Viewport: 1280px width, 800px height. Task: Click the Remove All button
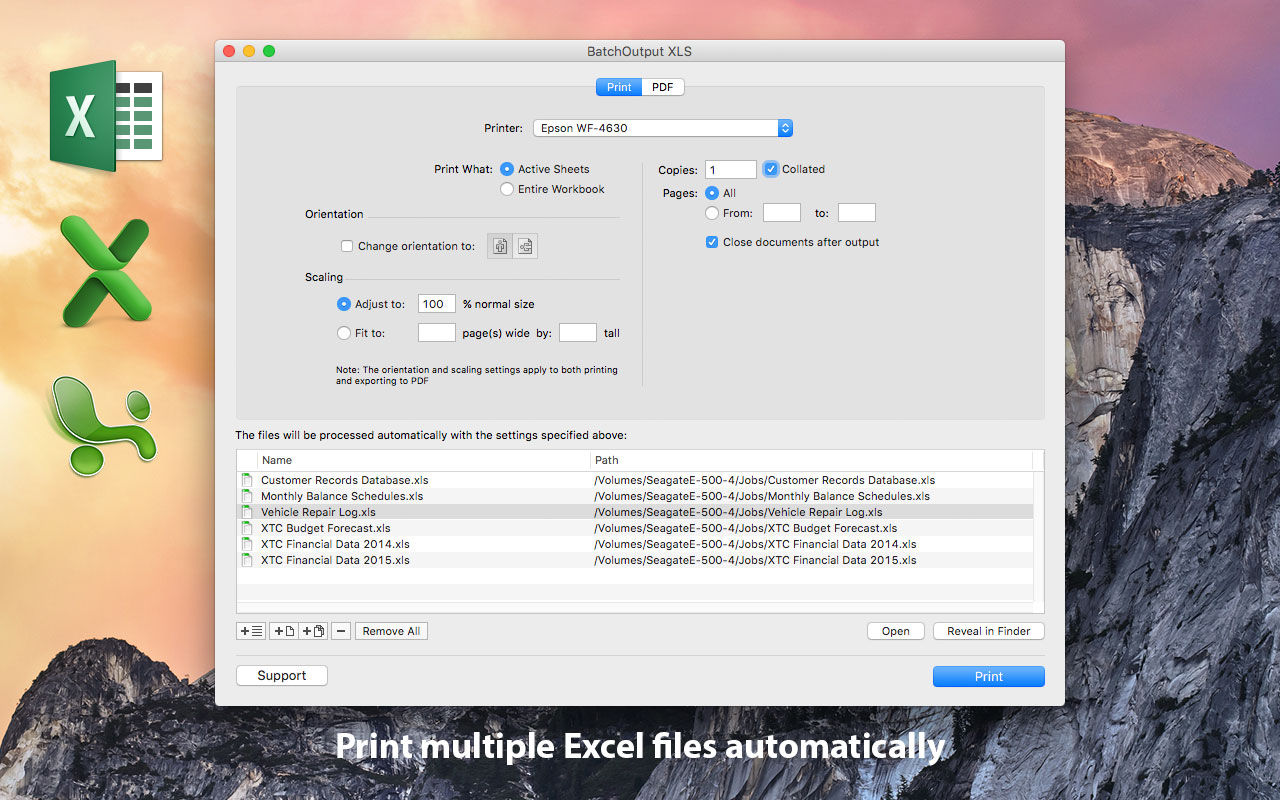click(391, 631)
